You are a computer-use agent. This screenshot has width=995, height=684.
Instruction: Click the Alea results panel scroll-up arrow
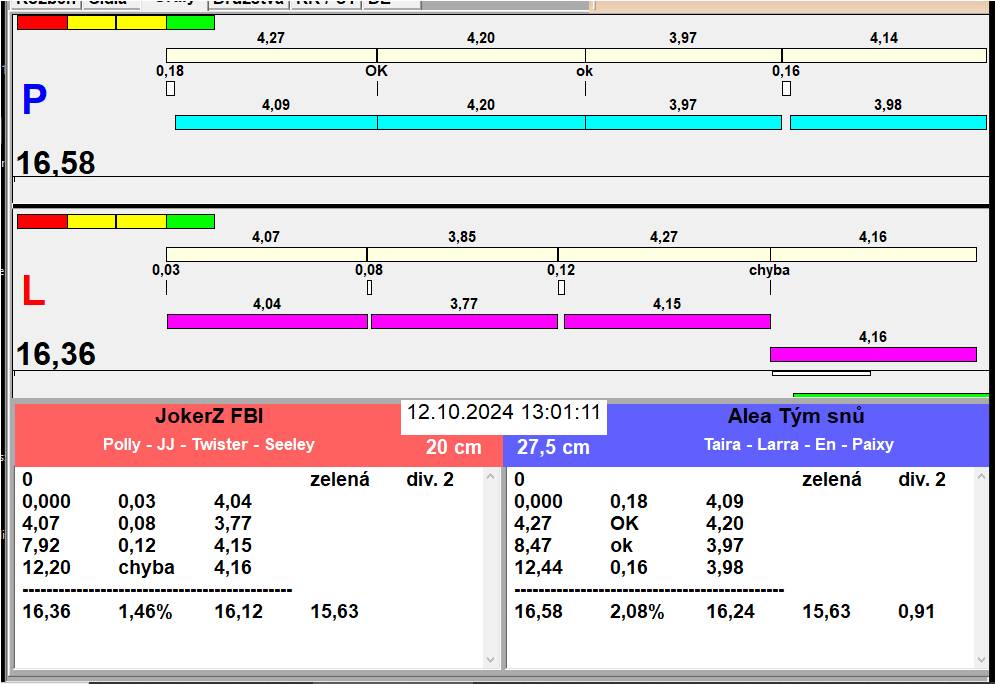pyautogui.click(x=982, y=476)
